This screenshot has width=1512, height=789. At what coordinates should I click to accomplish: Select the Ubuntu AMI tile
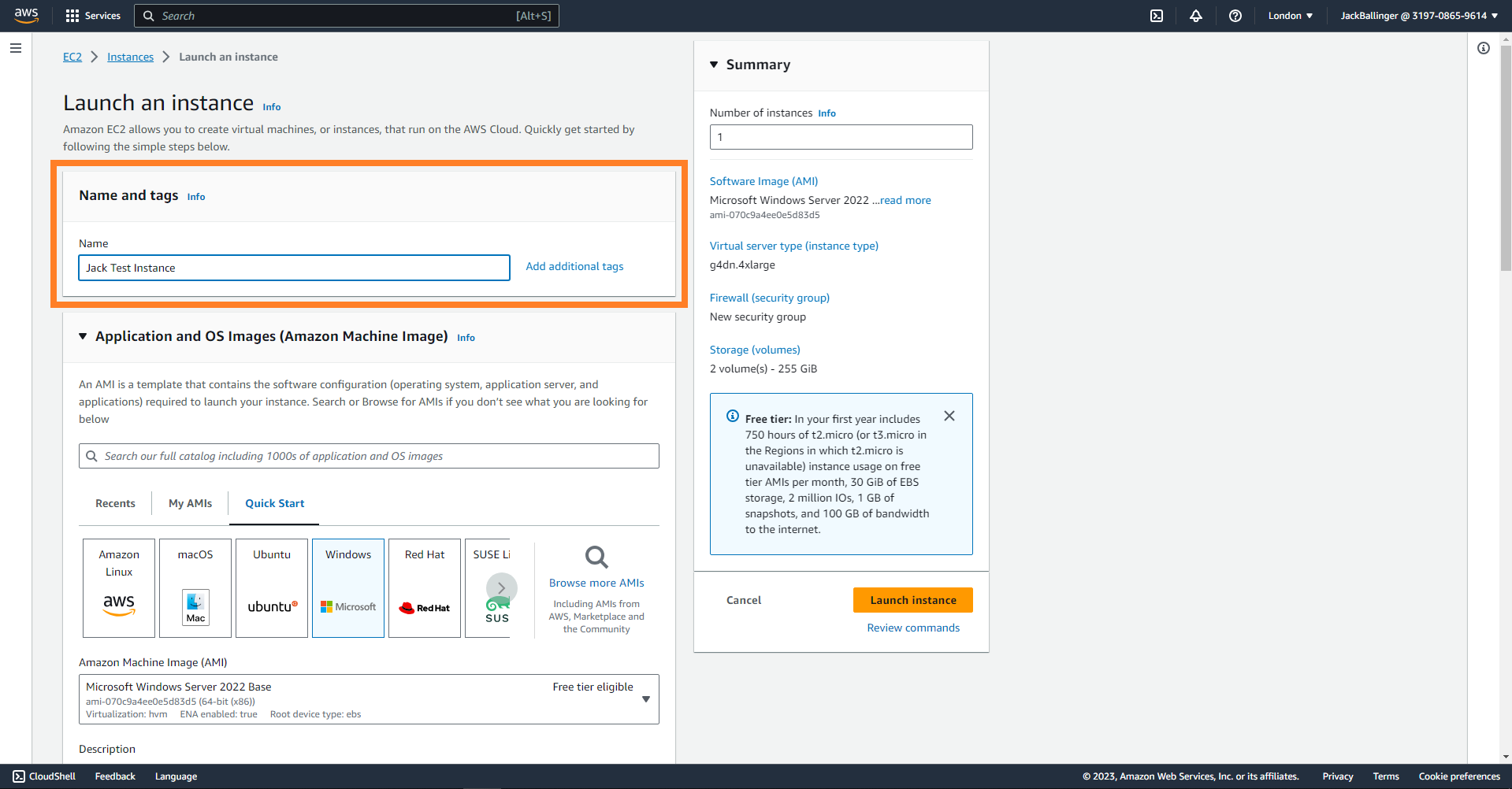[x=272, y=588]
